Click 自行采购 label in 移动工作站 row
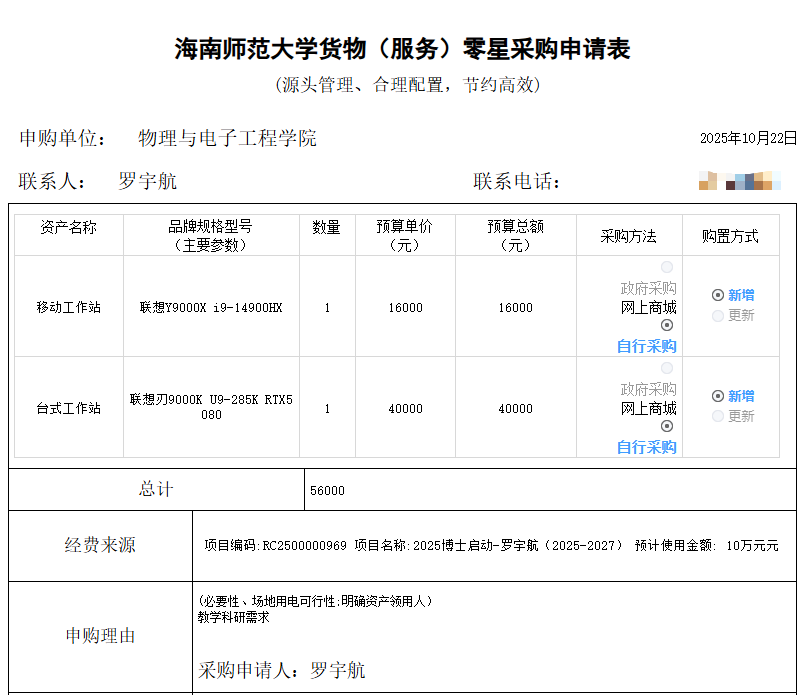 point(646,346)
